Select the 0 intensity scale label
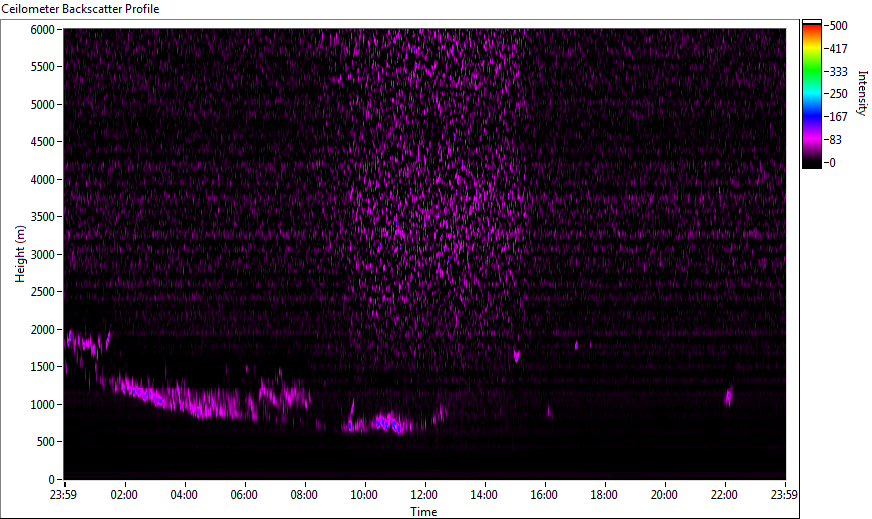This screenshot has height=519, width=872. [833, 162]
